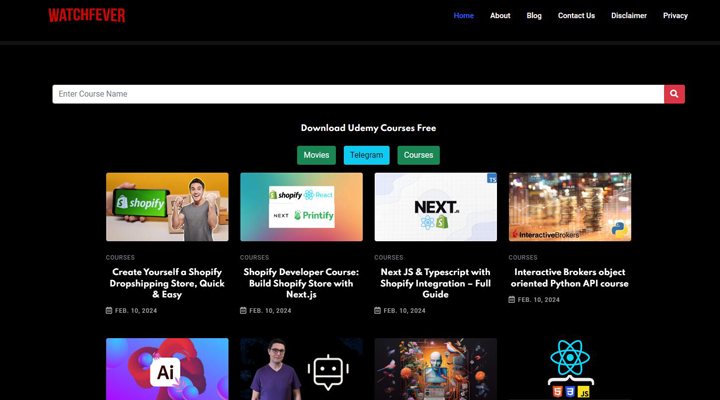Click the calendar icon under the Shopify Dropshipping course
Viewport: 720px width, 400px height.
coord(109,310)
